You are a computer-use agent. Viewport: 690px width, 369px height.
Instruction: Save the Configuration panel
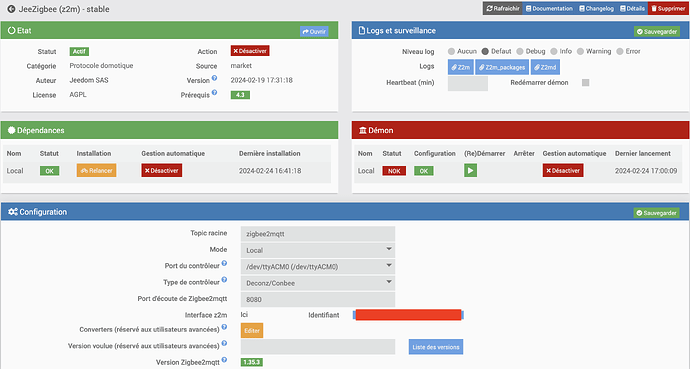coord(656,213)
